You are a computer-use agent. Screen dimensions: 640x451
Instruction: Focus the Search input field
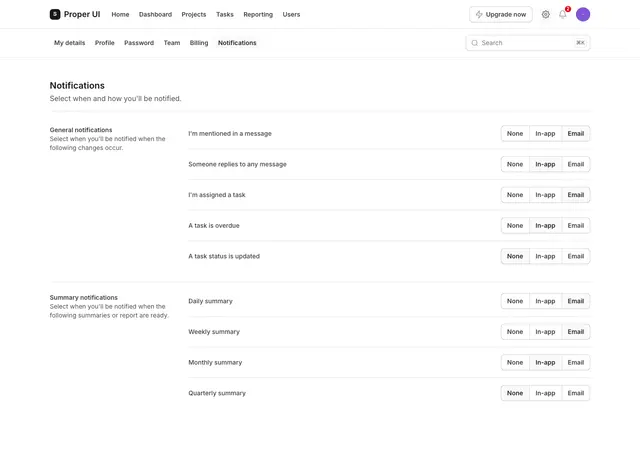tap(528, 43)
